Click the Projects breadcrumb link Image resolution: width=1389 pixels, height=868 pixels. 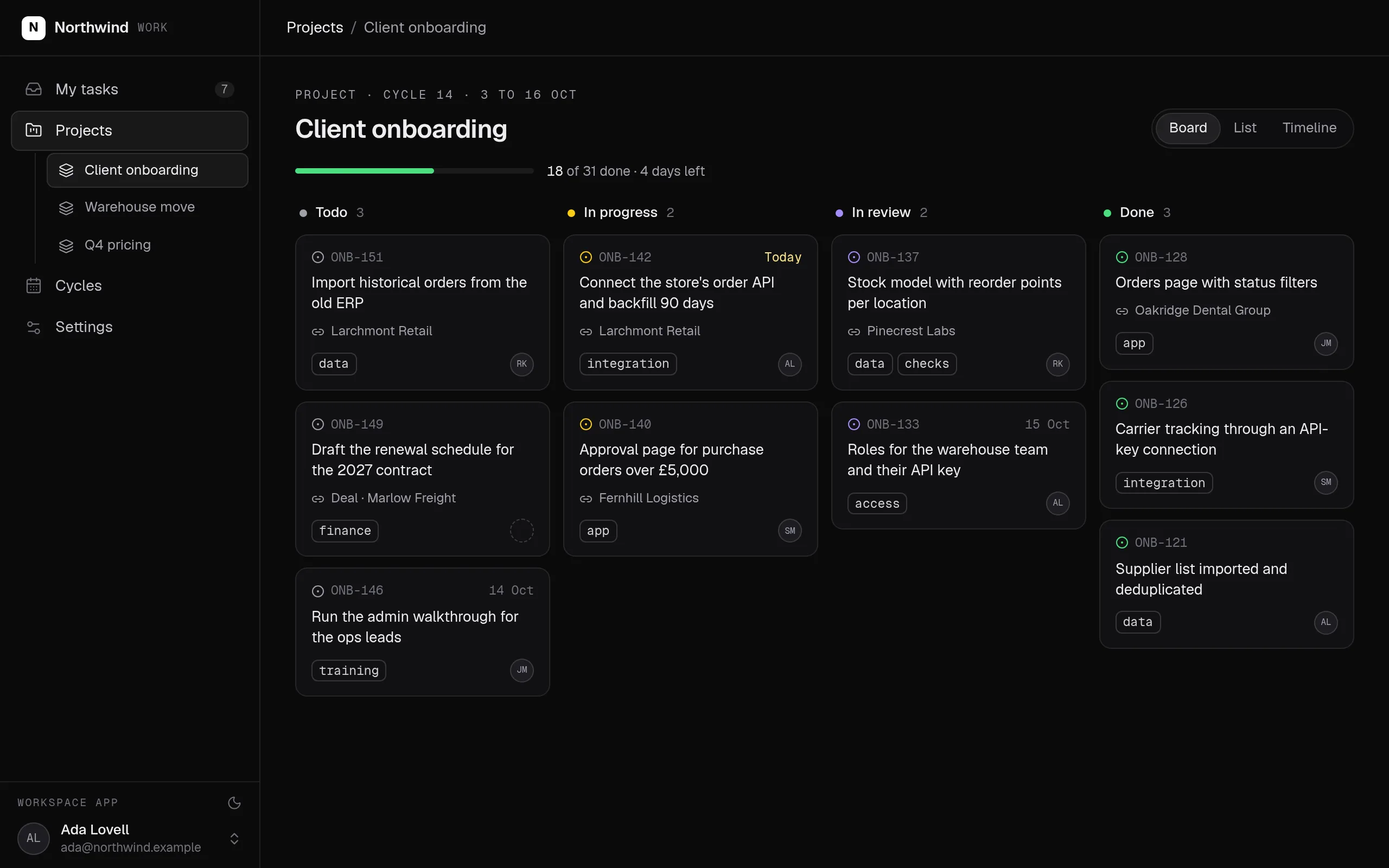point(315,28)
